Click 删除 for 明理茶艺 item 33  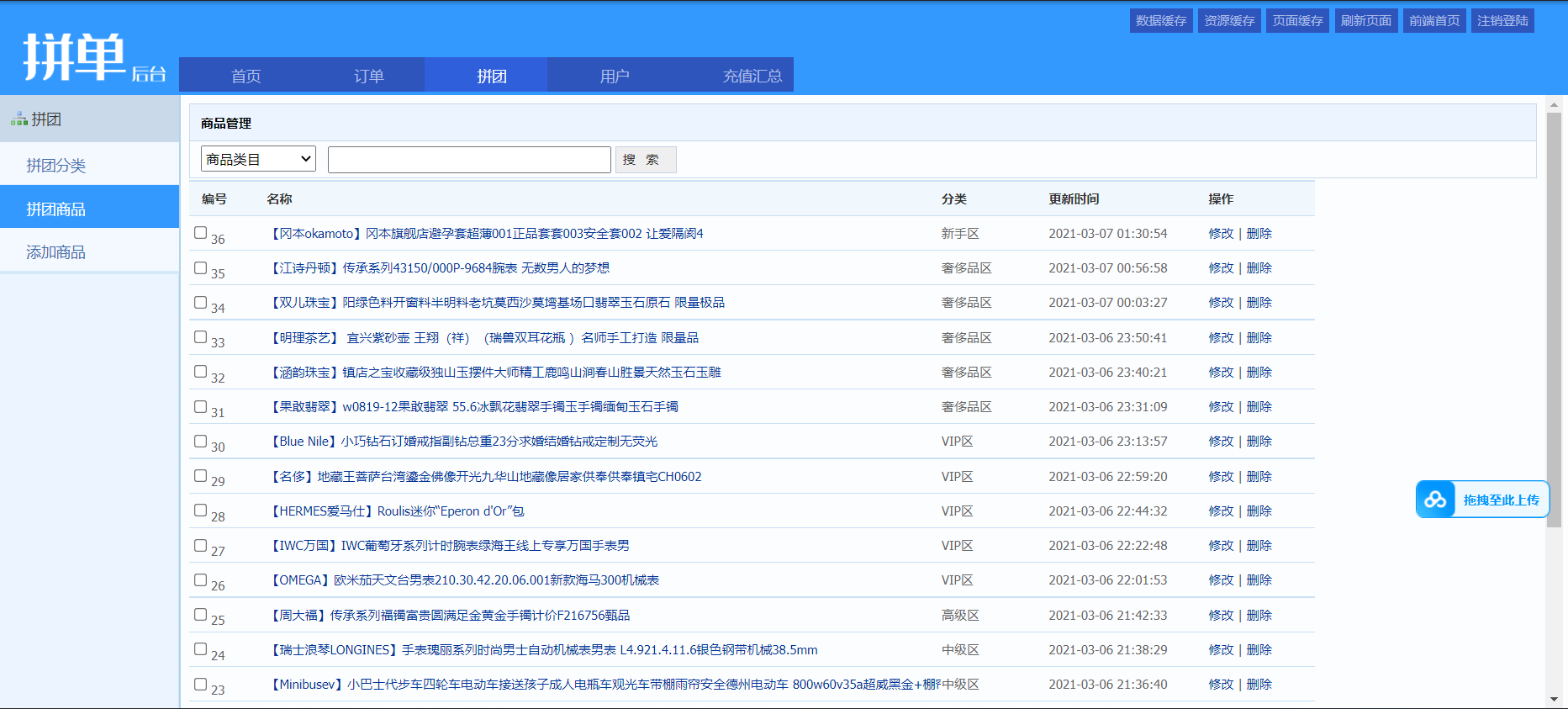1259,337
